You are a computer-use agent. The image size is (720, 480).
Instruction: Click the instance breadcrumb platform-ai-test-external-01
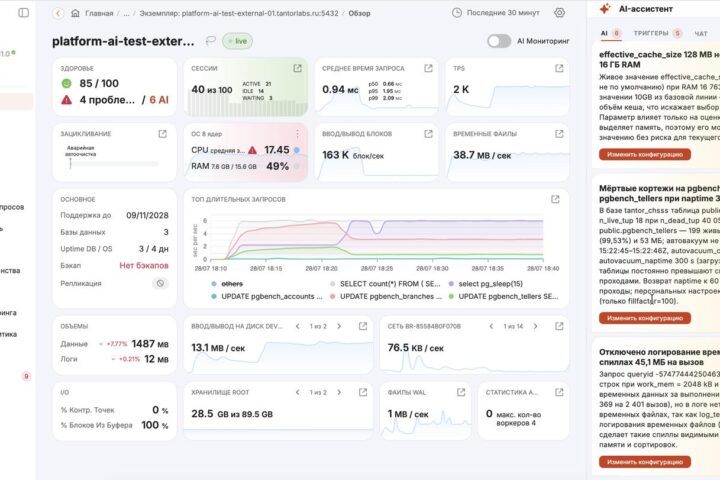239,13
